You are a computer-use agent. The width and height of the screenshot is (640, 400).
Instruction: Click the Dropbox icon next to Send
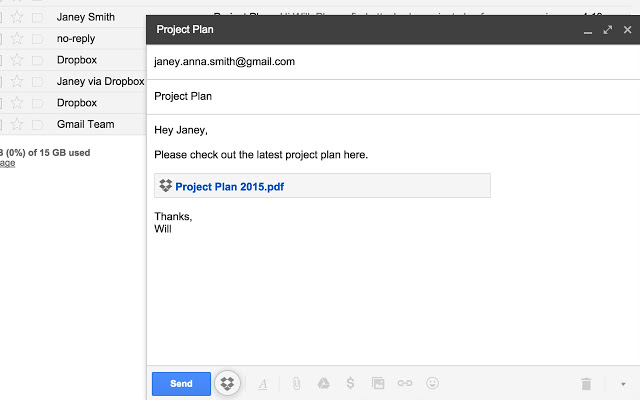(228, 383)
